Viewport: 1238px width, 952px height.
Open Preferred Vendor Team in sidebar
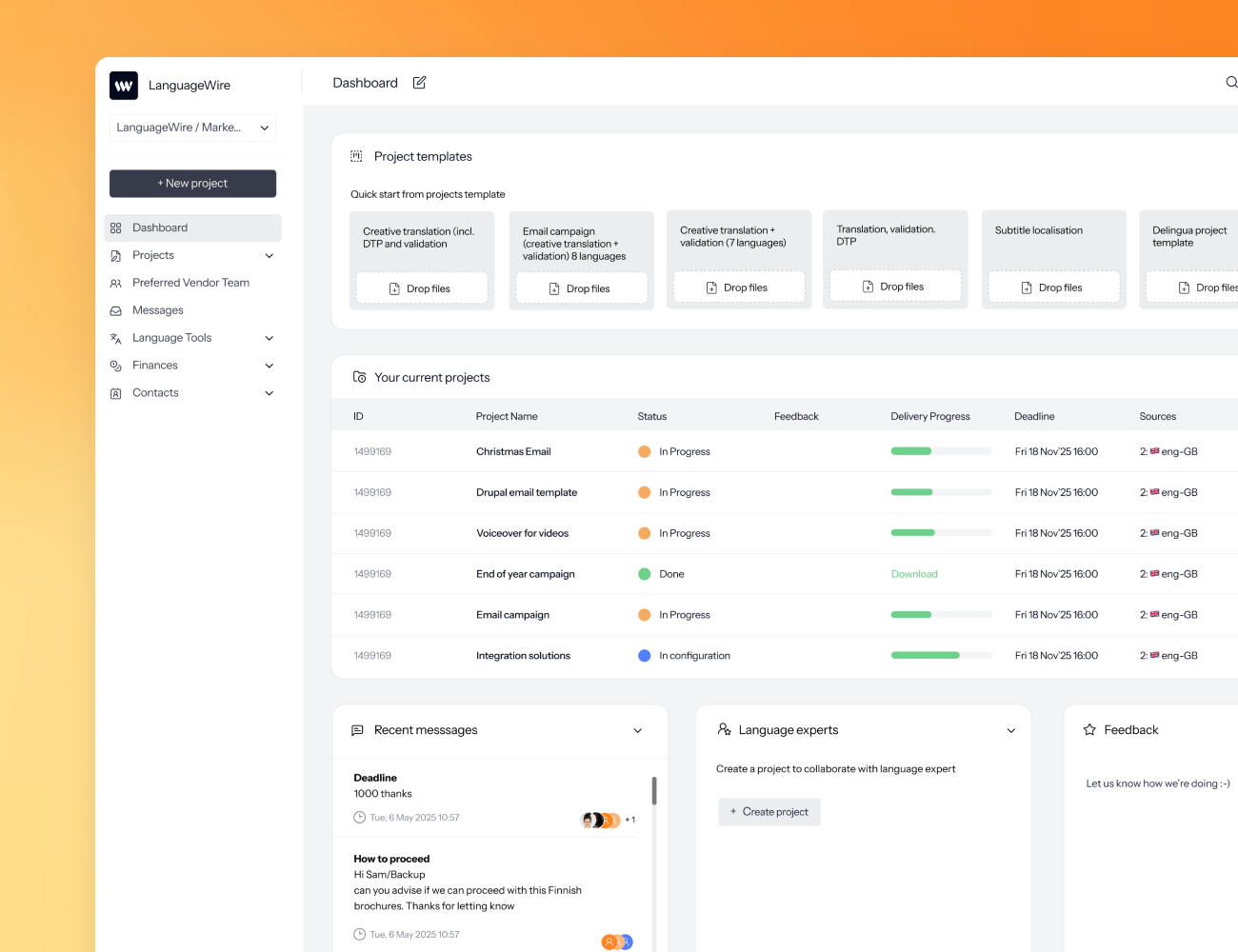pyautogui.click(x=190, y=283)
